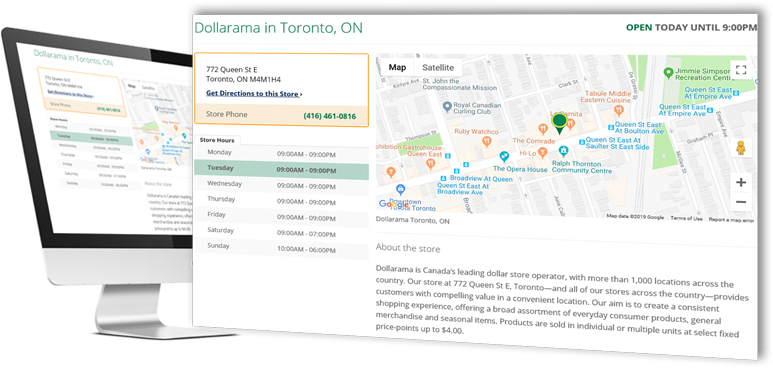Switch to the Map view tab
Image resolution: width=773 pixels, height=368 pixels.
(397, 68)
